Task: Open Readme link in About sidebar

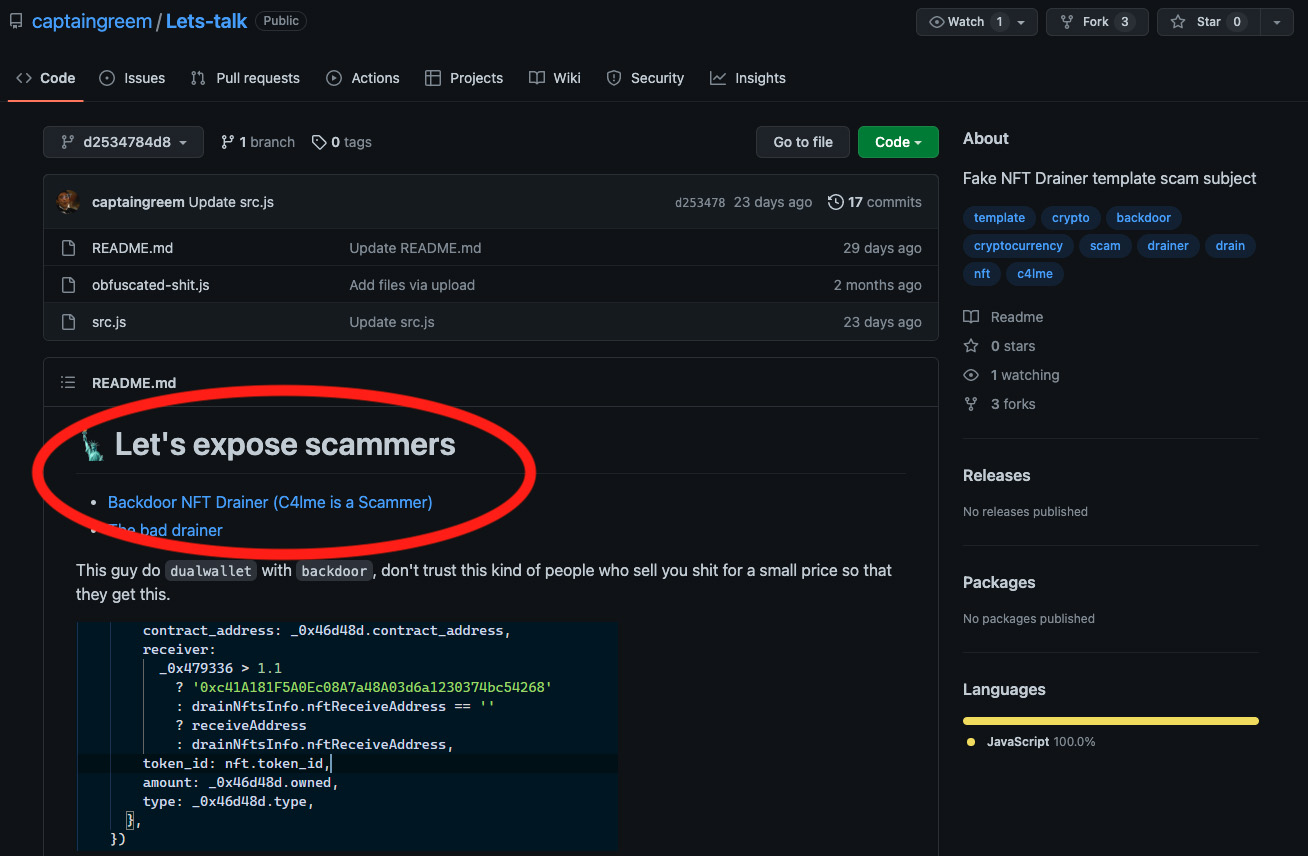Action: (1003, 317)
